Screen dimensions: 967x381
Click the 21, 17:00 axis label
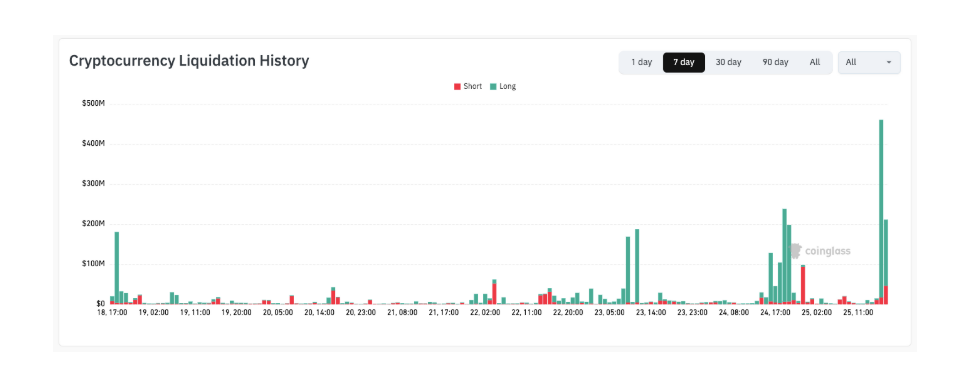[x=443, y=313]
